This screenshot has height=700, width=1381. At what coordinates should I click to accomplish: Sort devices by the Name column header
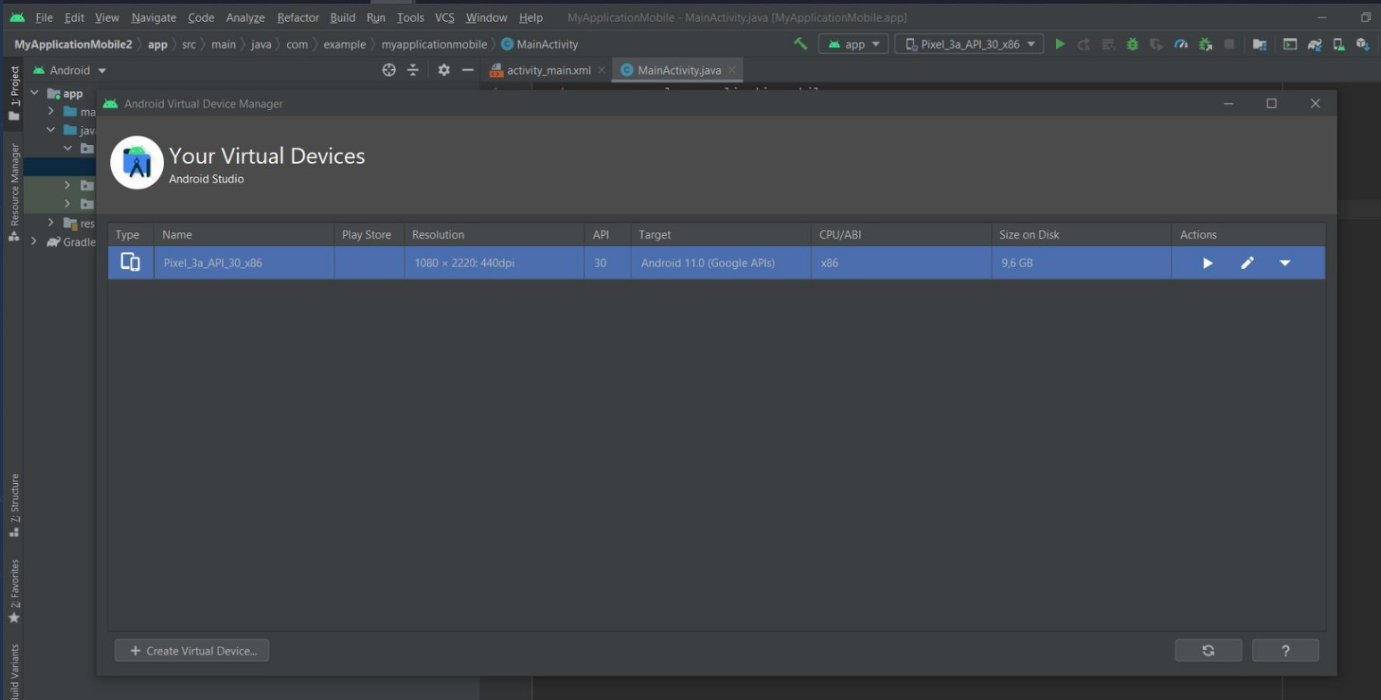click(x=244, y=235)
